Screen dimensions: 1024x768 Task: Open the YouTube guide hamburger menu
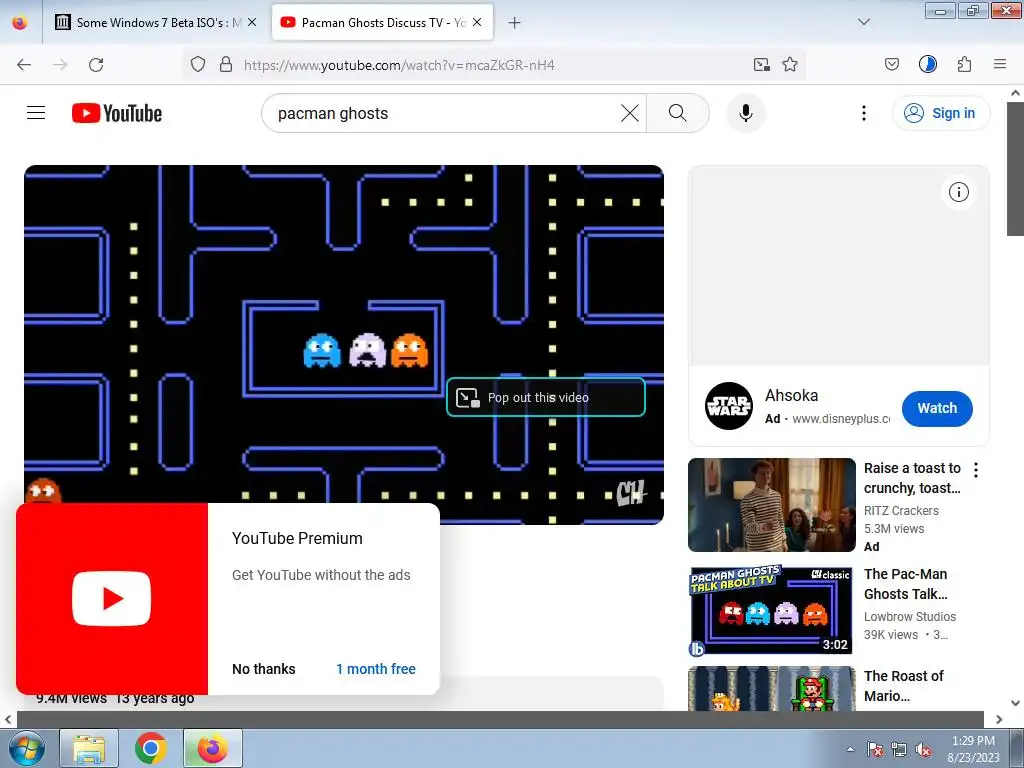(x=36, y=113)
